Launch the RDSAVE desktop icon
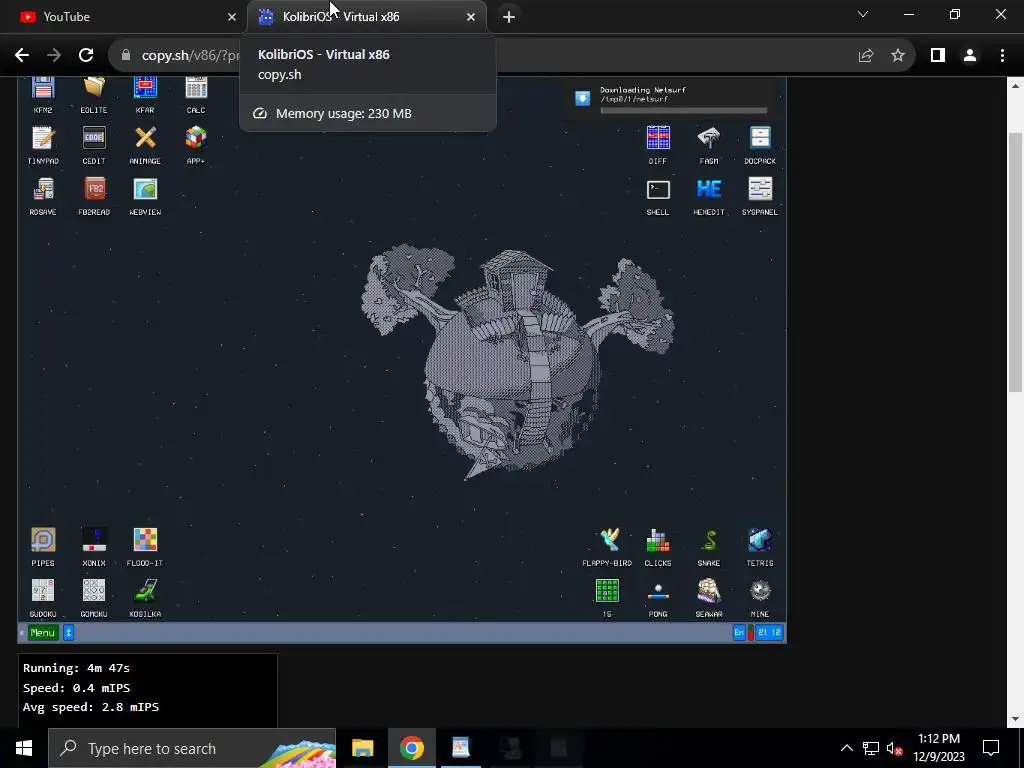 (43, 196)
